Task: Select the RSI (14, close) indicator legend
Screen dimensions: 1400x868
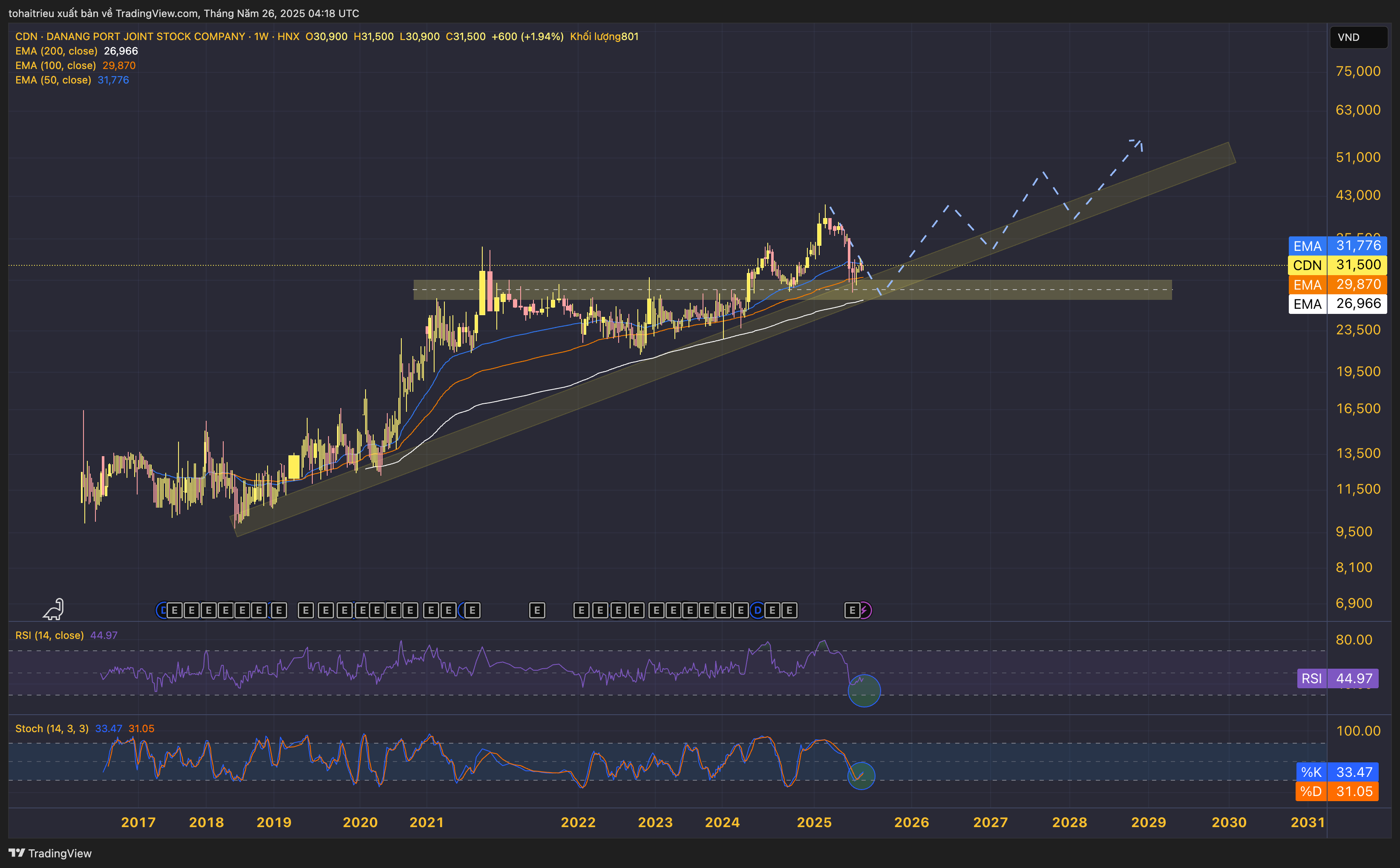Action: [66, 635]
